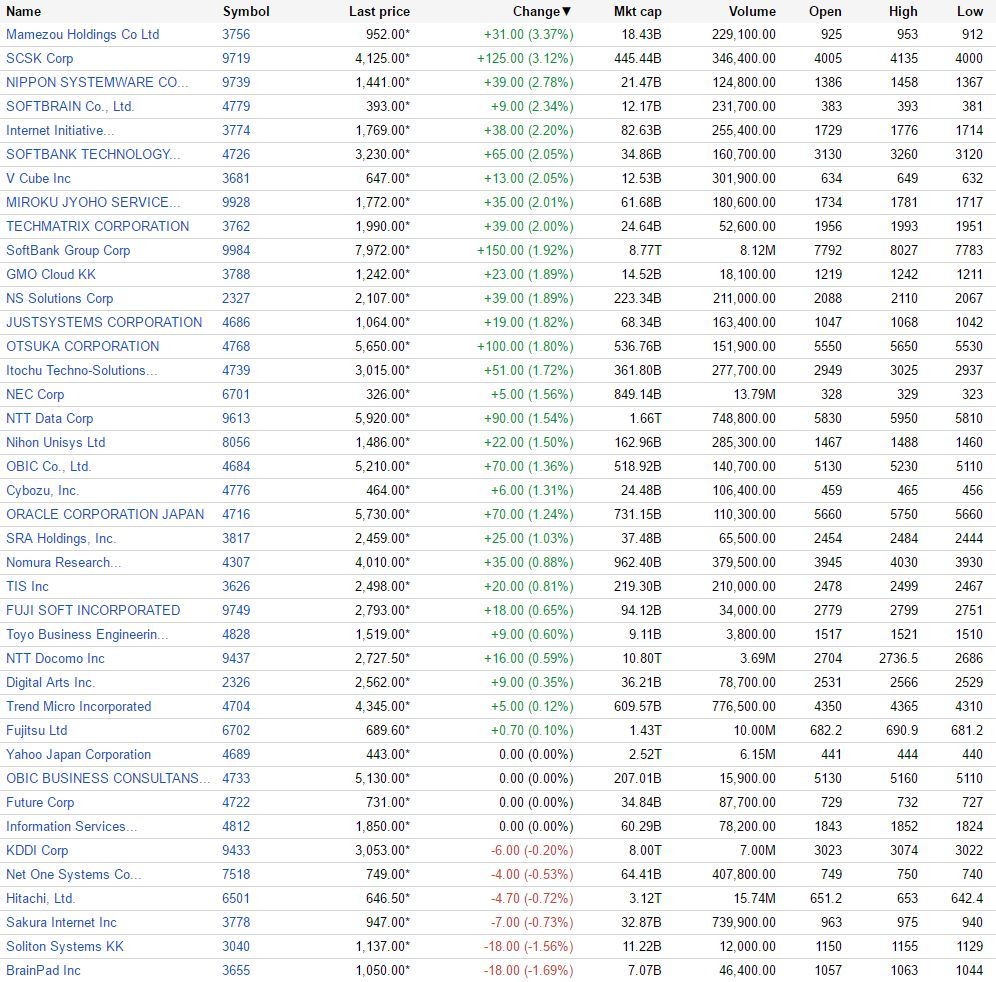Viewport: 996px width, 982px height.
Task: Open OBIC BUSINESS CONSULTANS... link
Action: [108, 778]
